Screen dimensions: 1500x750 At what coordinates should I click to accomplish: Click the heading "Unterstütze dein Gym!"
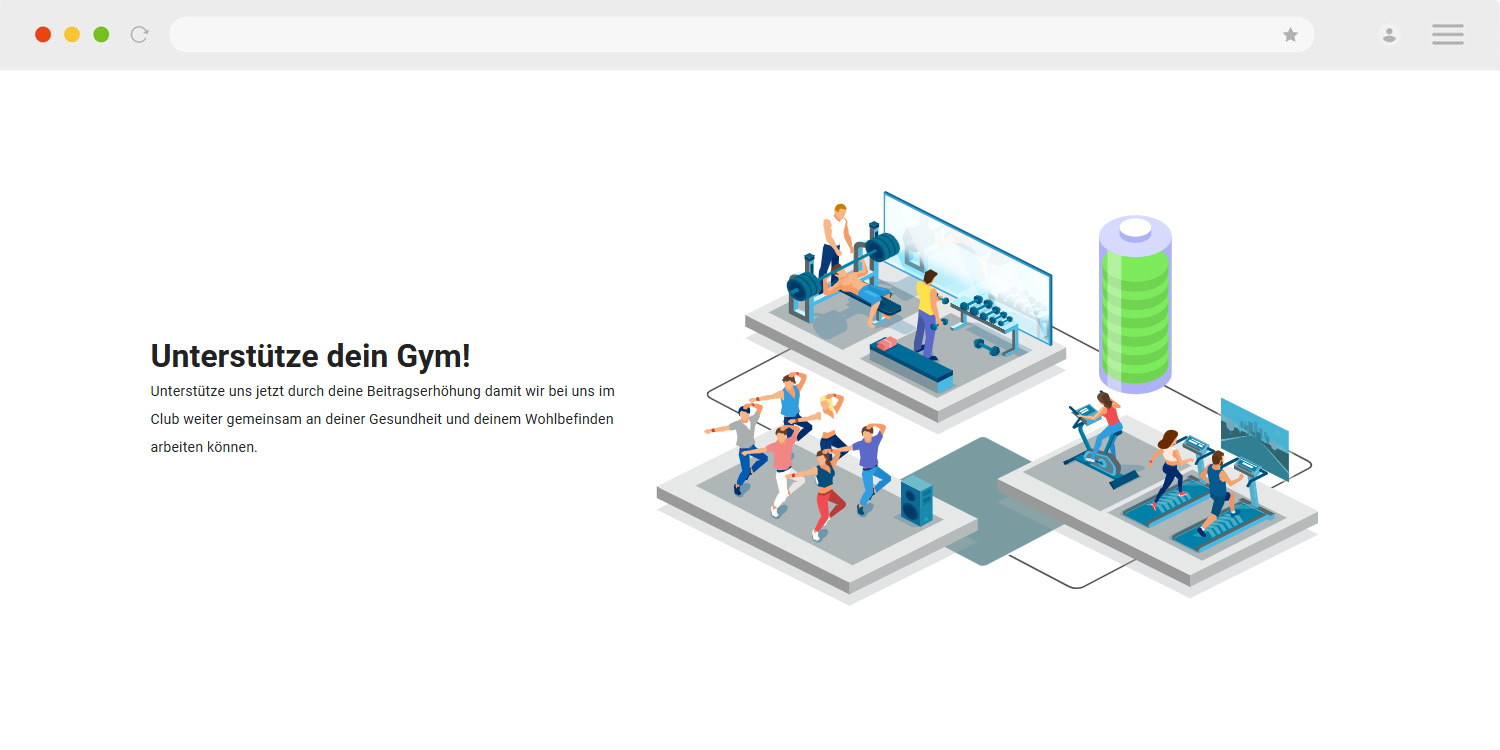310,356
